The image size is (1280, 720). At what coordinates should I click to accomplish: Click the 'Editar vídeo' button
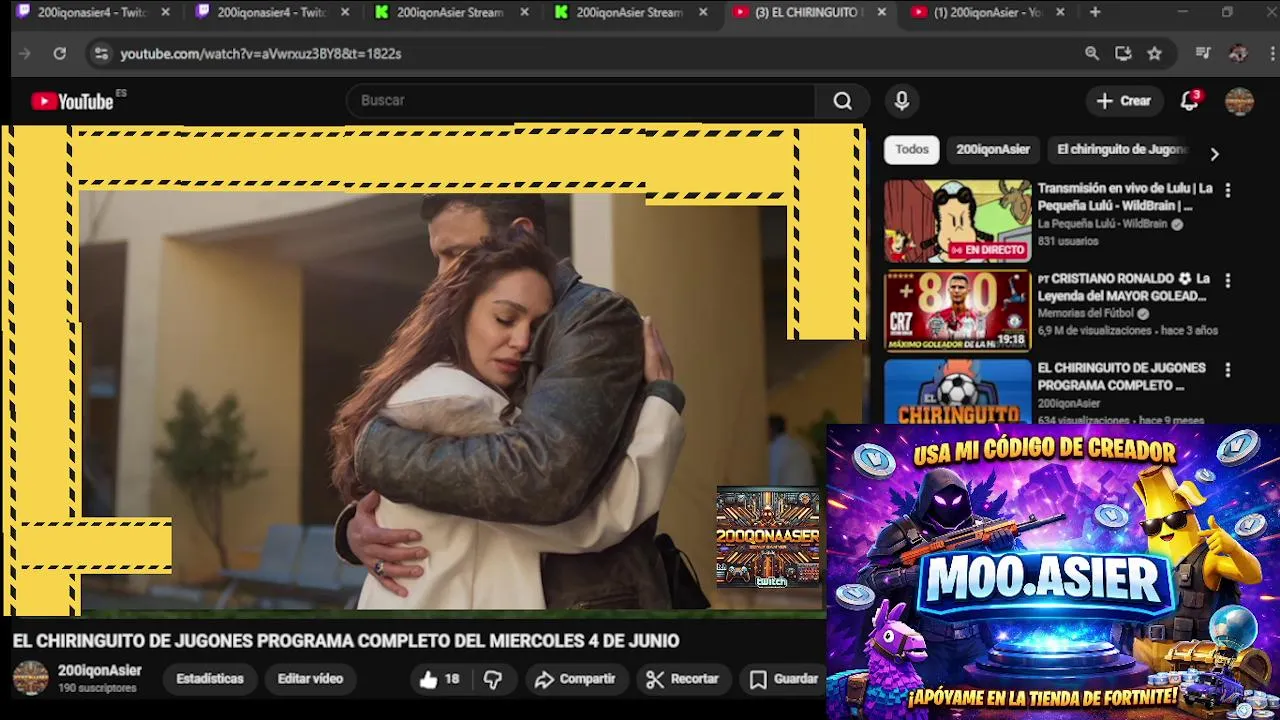(310, 679)
